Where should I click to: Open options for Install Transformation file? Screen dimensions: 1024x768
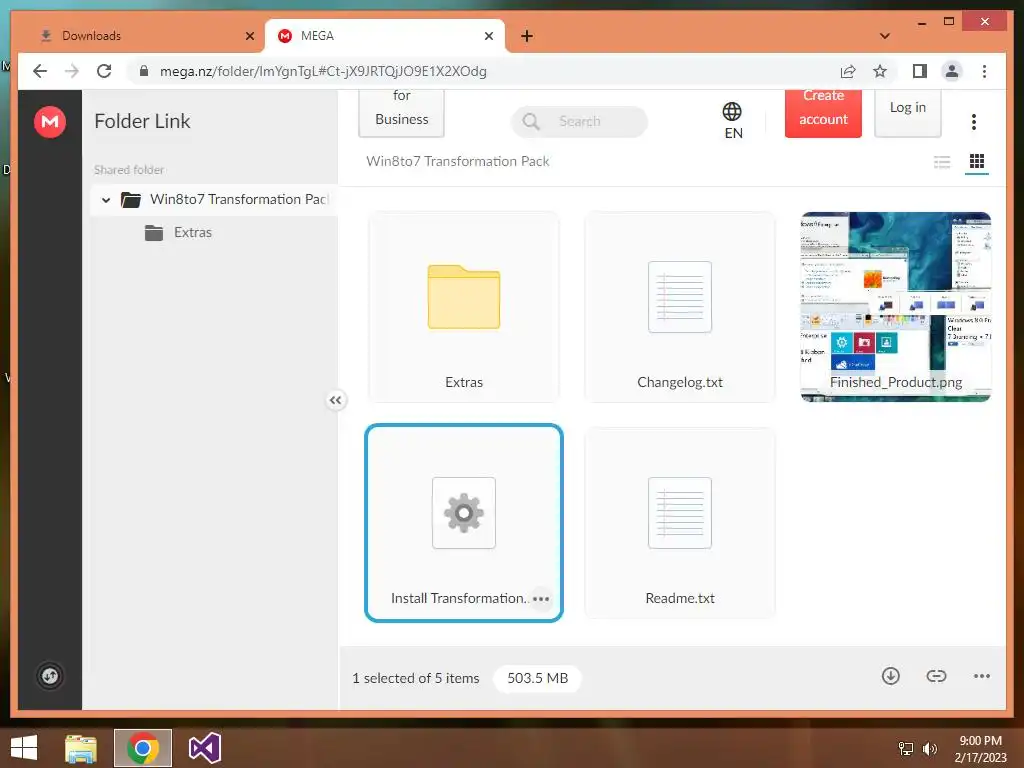tap(541, 598)
